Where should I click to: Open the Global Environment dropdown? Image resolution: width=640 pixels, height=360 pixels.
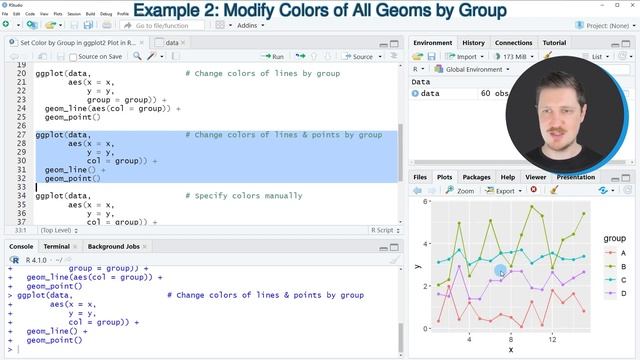coord(473,69)
